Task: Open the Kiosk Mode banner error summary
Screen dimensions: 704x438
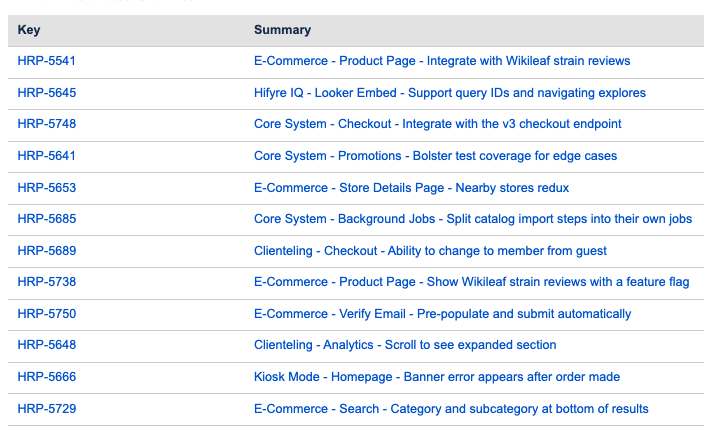Action: [x=437, y=377]
